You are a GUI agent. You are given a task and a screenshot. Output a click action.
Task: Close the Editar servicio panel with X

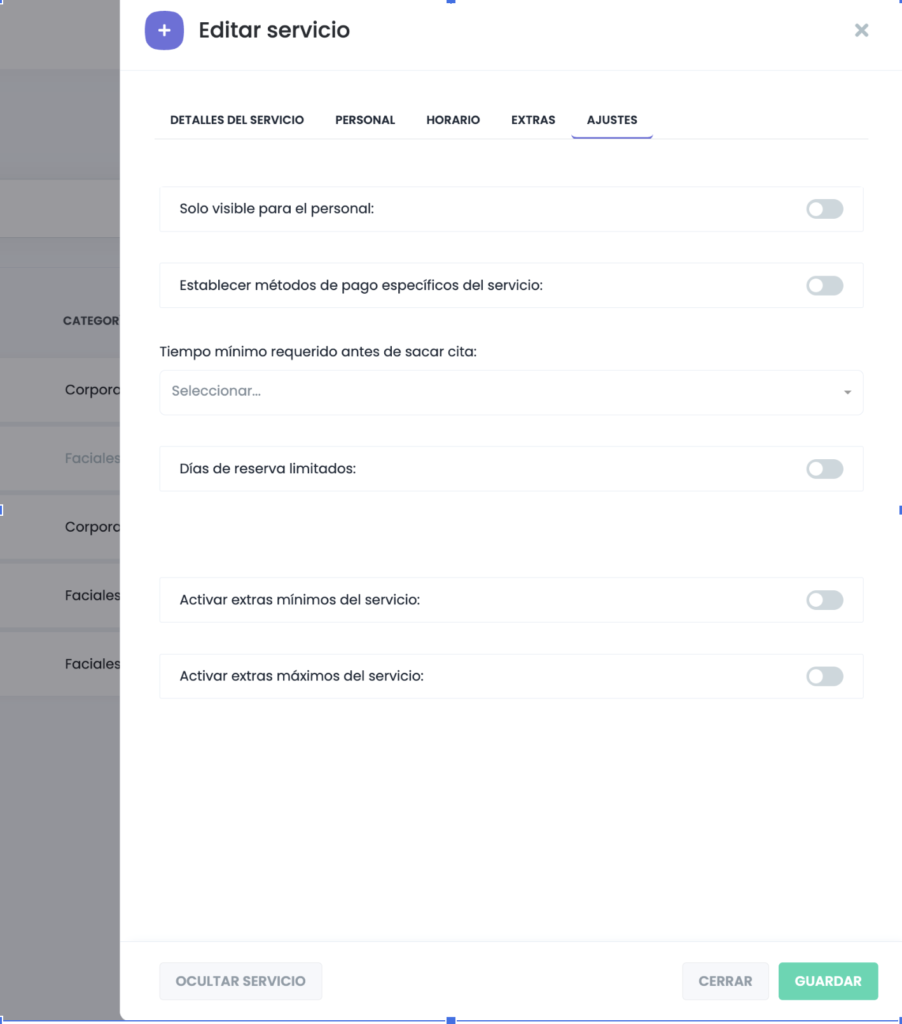[861, 30]
